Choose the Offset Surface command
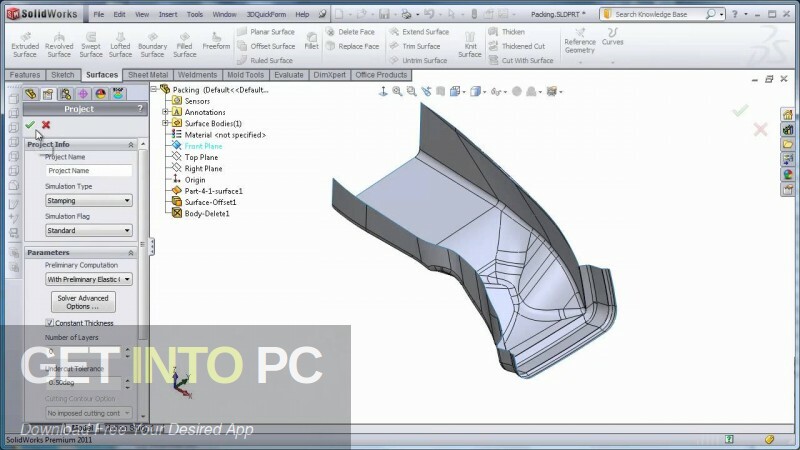This screenshot has height=450, width=800. click(x=266, y=46)
